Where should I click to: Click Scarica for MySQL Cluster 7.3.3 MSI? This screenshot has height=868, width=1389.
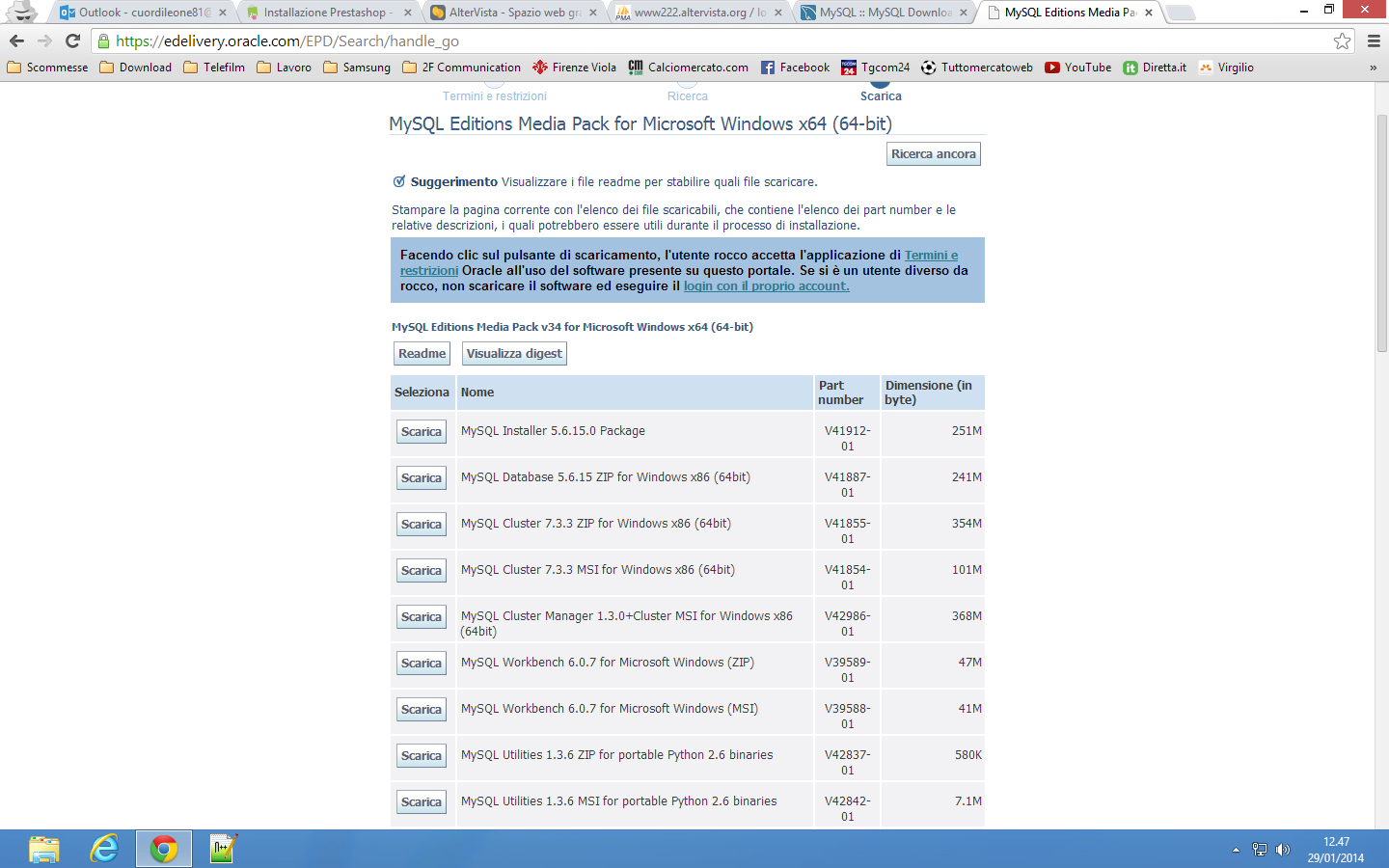tap(422, 571)
